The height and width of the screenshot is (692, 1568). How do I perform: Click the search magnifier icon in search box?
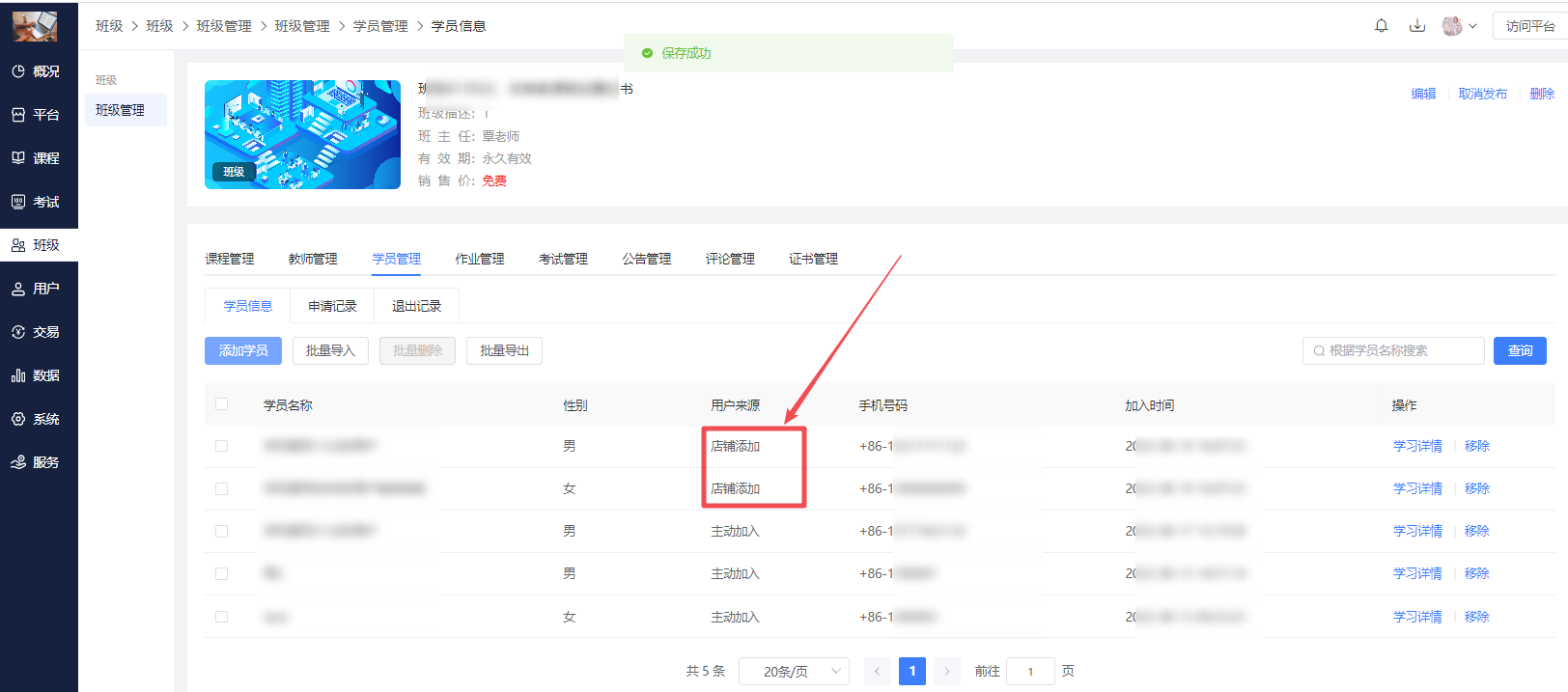pyautogui.click(x=1319, y=351)
